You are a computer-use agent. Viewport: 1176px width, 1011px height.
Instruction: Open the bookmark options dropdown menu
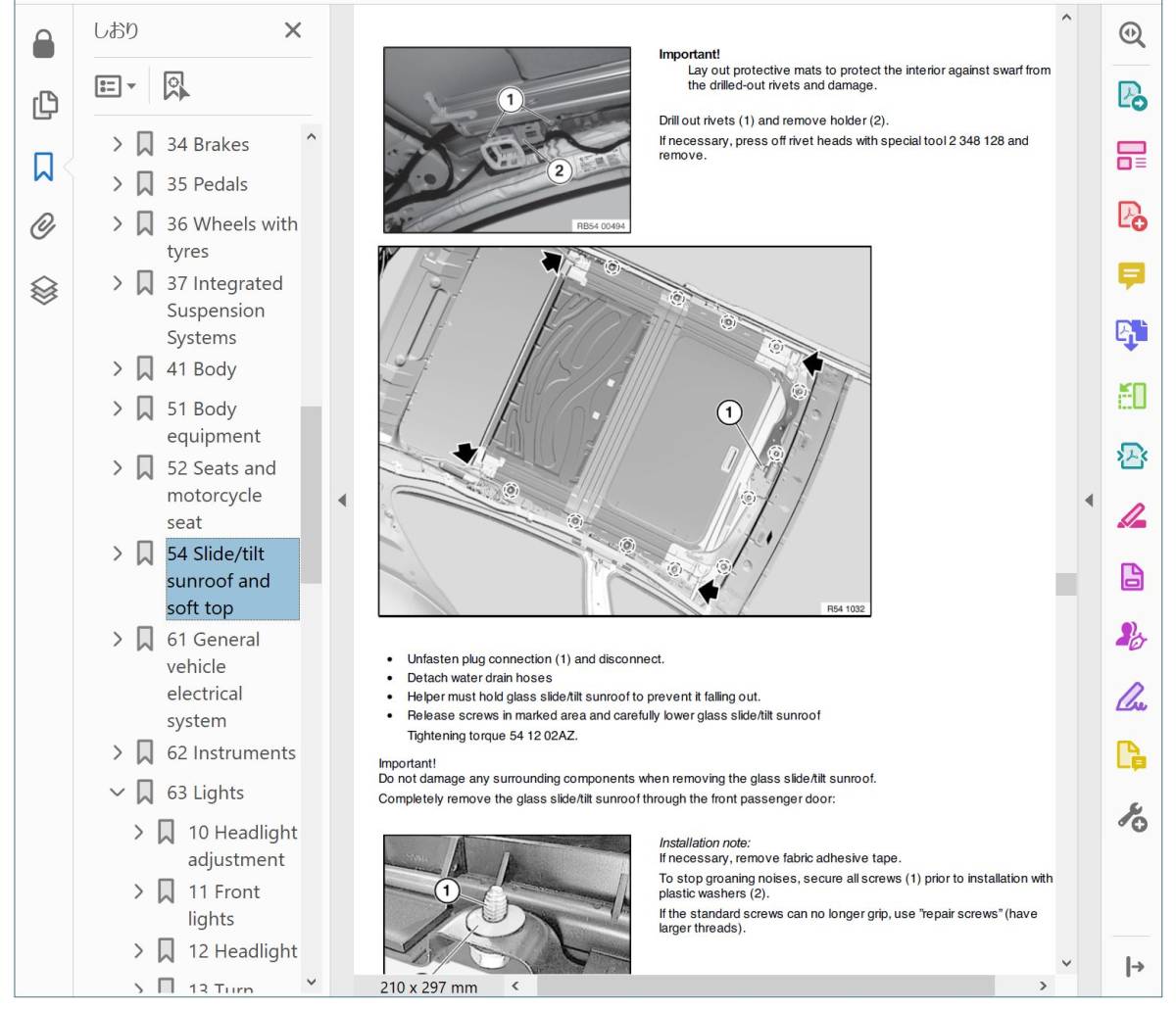(116, 86)
